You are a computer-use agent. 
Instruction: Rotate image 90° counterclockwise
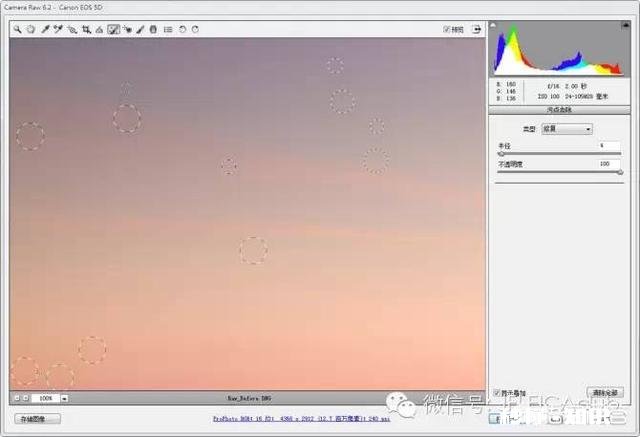point(182,29)
